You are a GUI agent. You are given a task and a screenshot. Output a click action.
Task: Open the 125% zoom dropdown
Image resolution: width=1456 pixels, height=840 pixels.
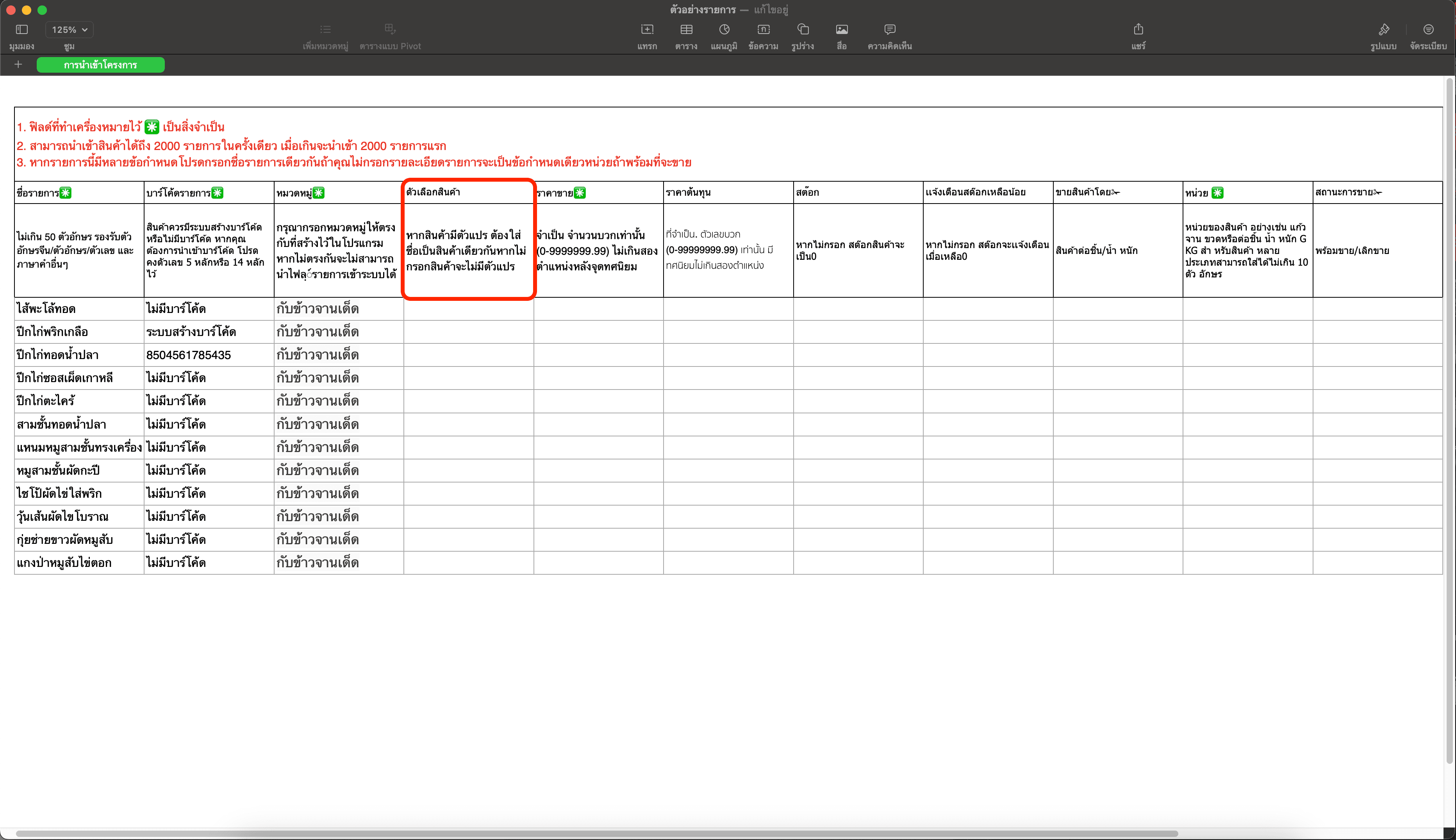coord(69,29)
